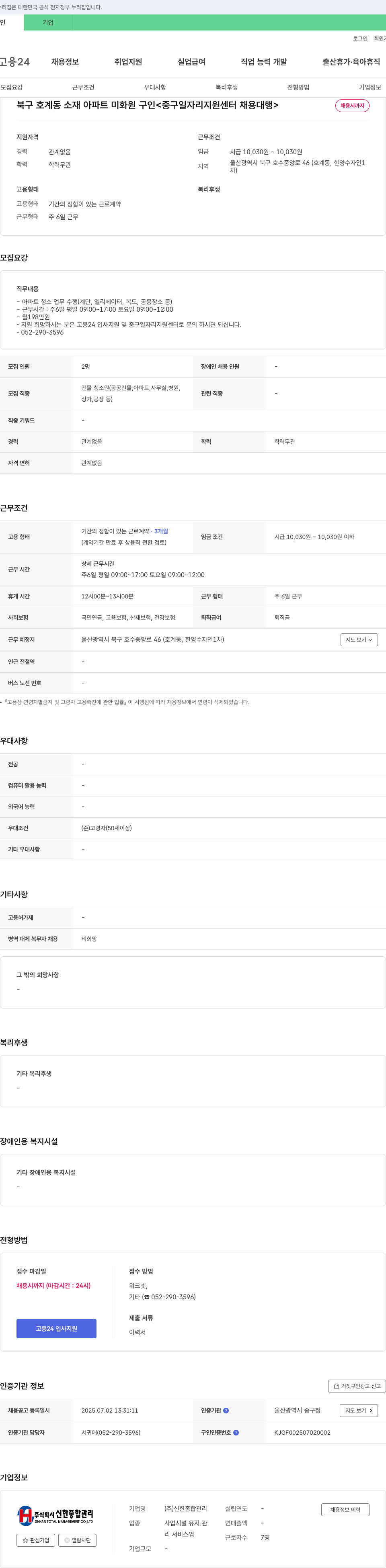Click the (주)신한종합관리 company name
Viewport: 386px width, 1568px height.
(x=185, y=1508)
